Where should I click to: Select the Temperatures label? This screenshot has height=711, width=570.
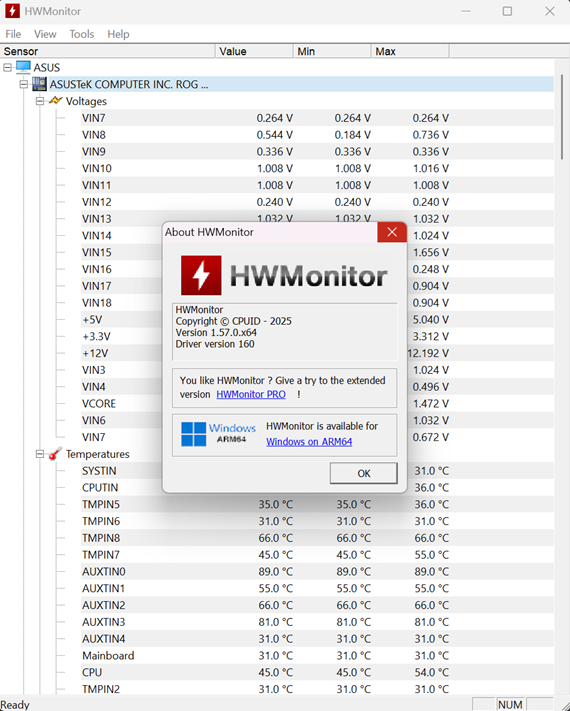pyautogui.click(x=97, y=454)
